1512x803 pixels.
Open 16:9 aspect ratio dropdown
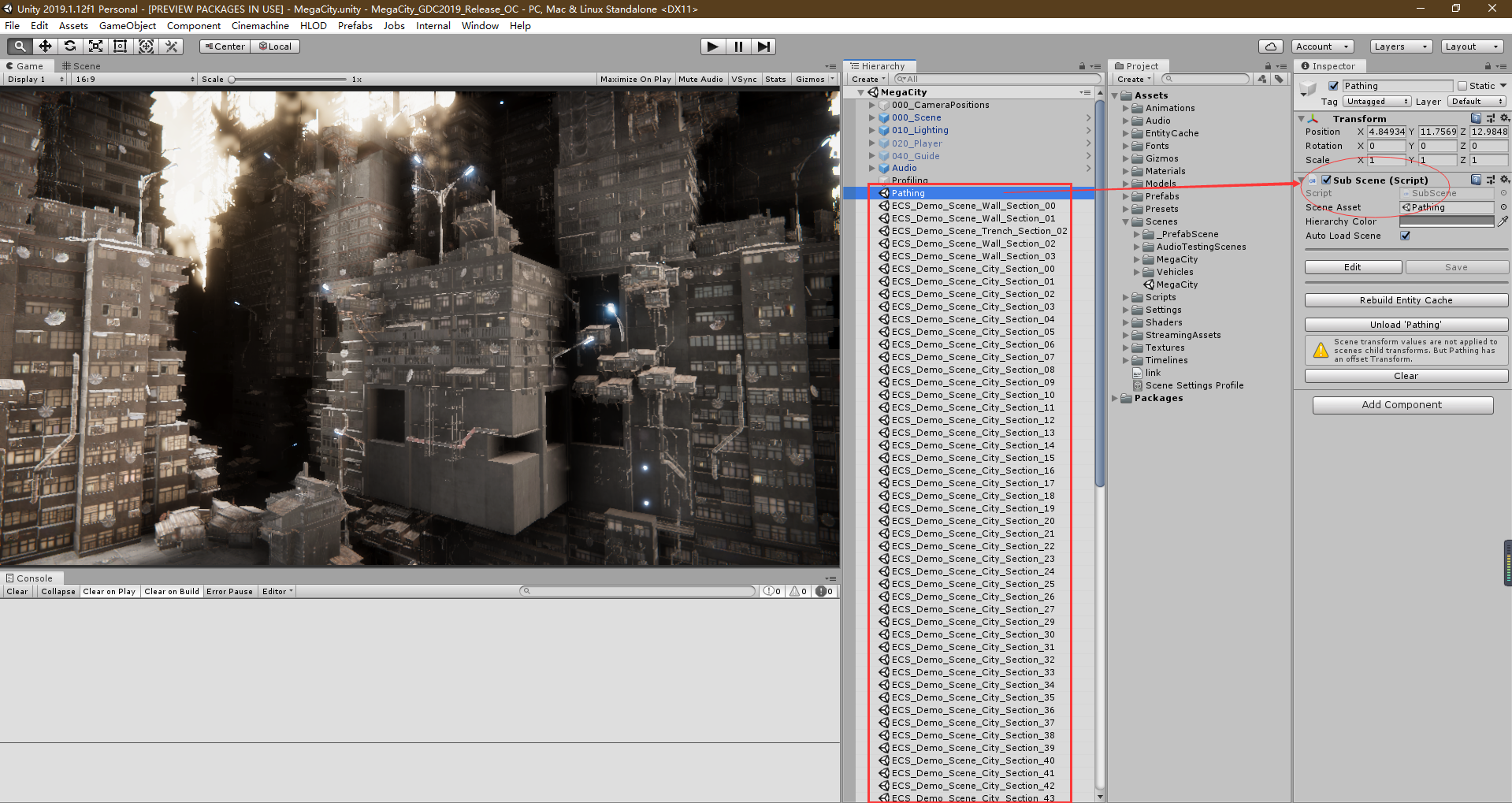pyautogui.click(x=134, y=79)
